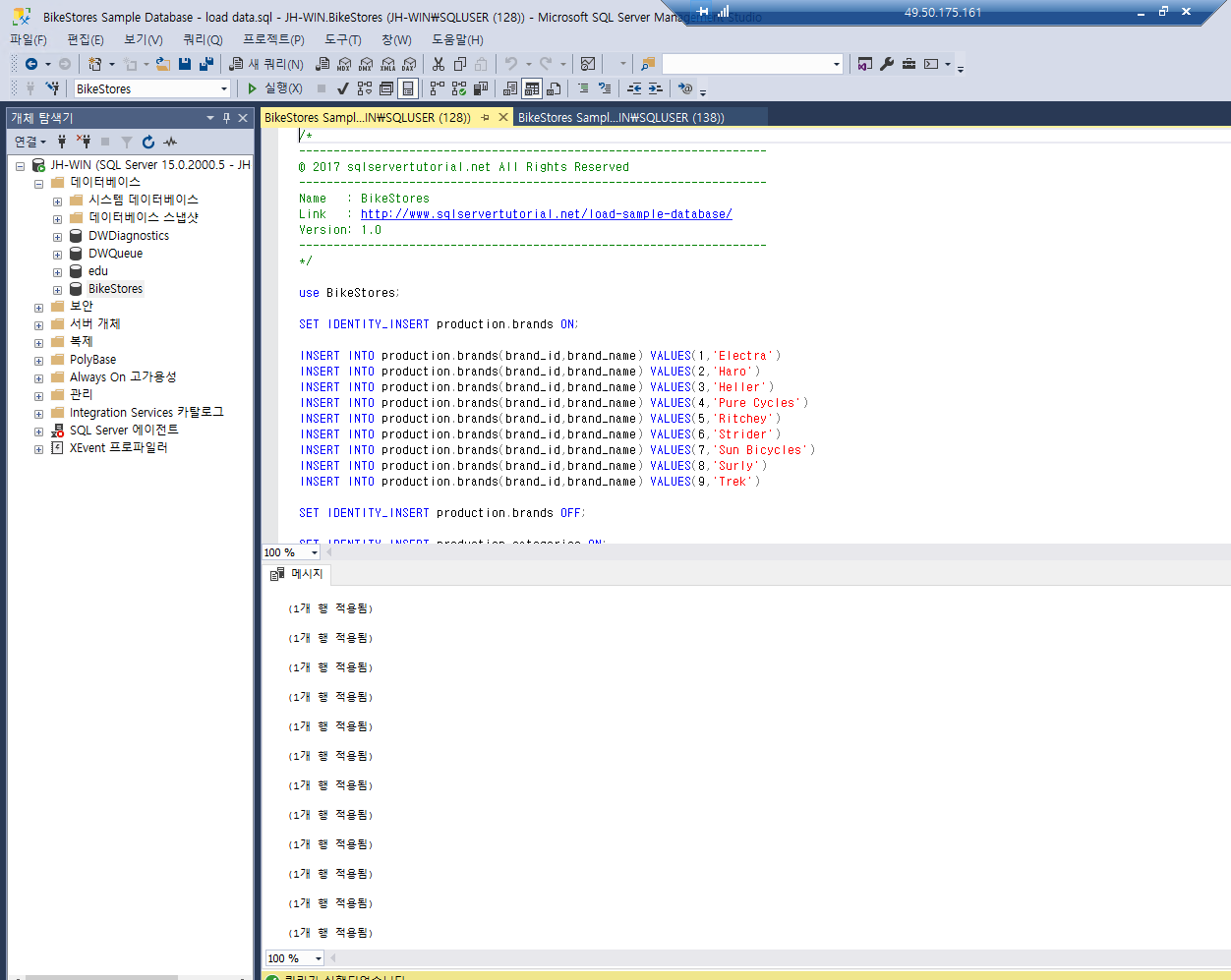Viewport: 1231px width, 980px height.
Task: Select the 메시지 results tab
Action: (297, 574)
